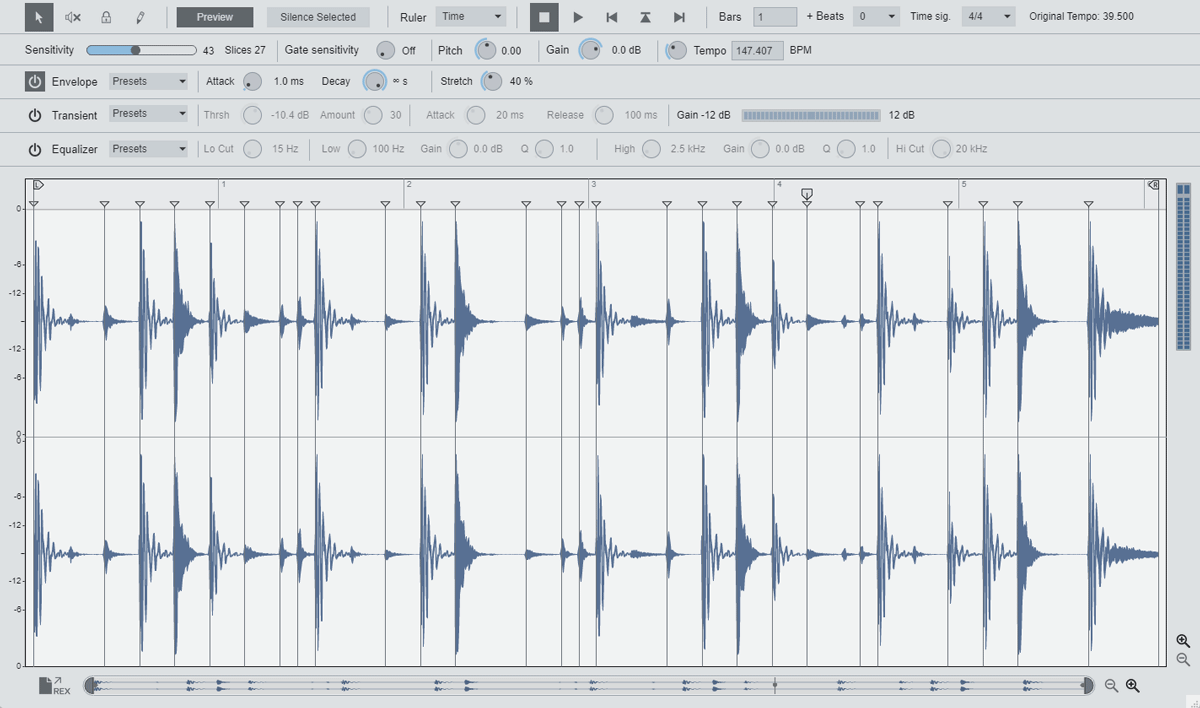Open the Time signature 4/4 dropdown
This screenshot has height=708, width=1200.
(x=988, y=17)
